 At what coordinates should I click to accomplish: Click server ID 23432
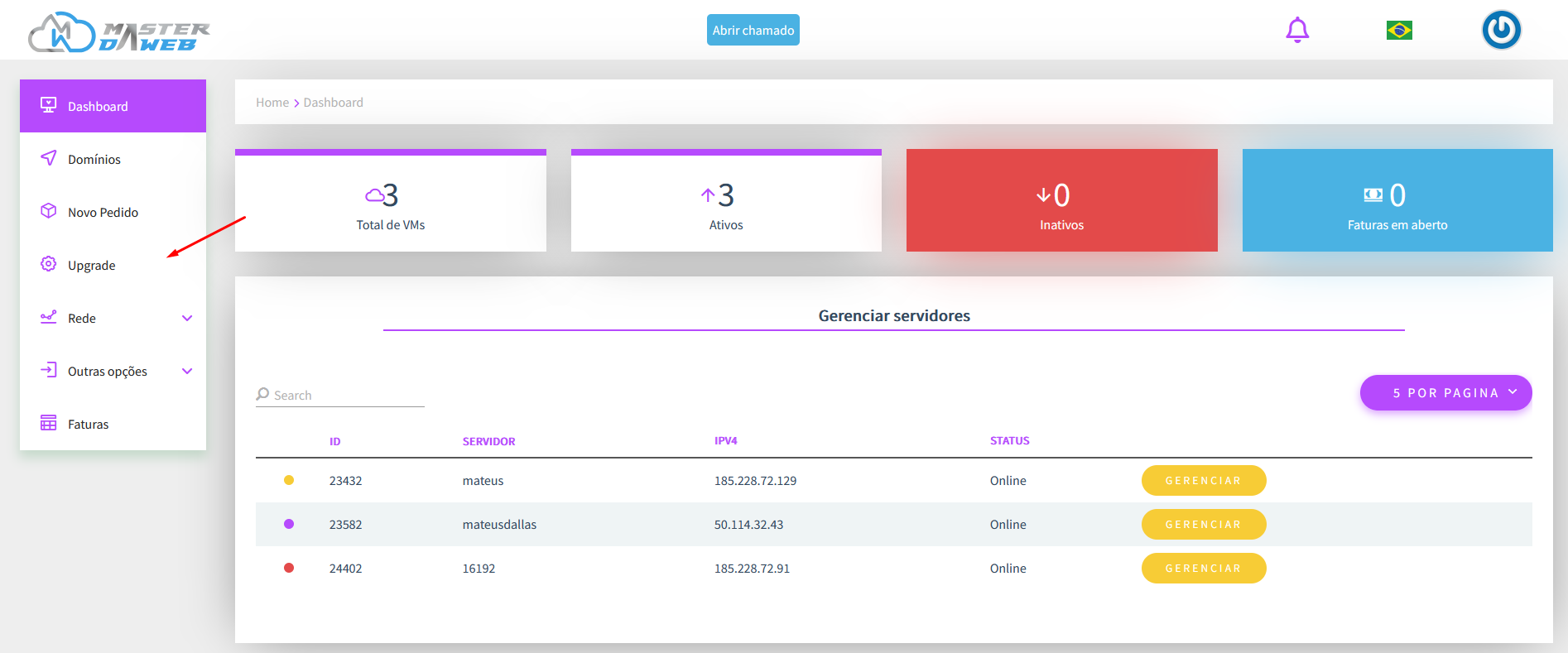pos(346,481)
